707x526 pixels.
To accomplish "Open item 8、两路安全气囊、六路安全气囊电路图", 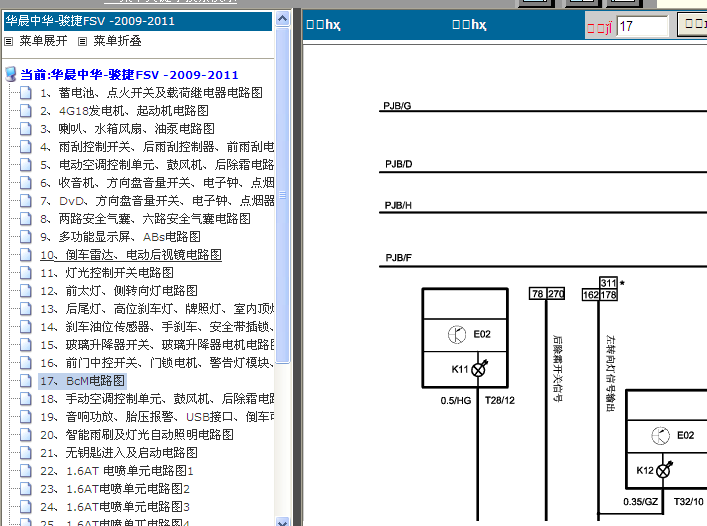I will pyautogui.click(x=145, y=219).
